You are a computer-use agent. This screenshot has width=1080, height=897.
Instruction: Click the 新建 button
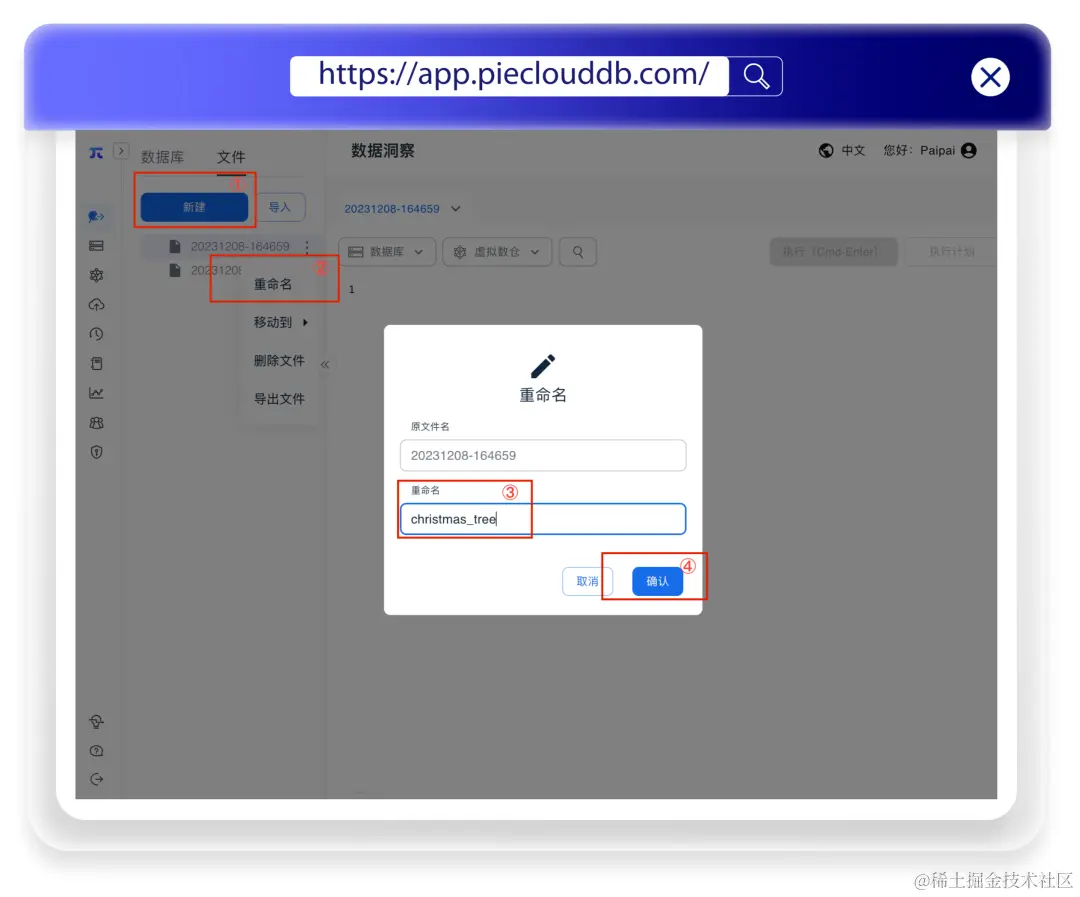pyautogui.click(x=194, y=207)
